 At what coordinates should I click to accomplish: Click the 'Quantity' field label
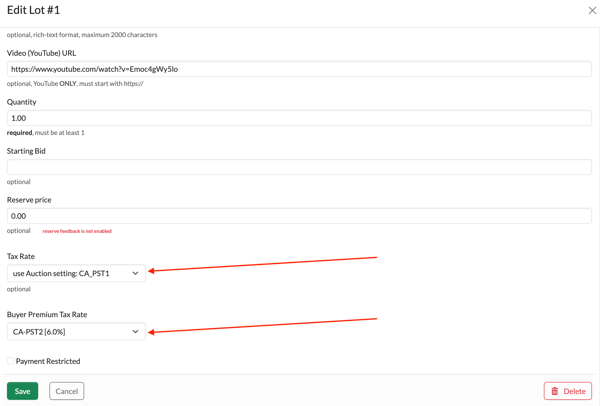coord(21,102)
